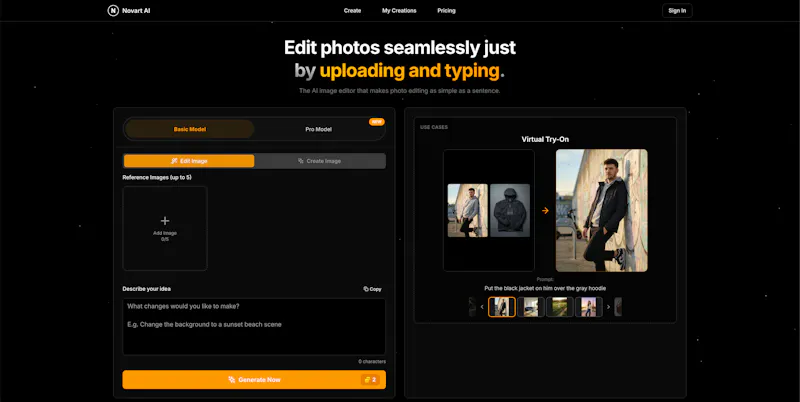Click the example prompt about the black jacket
The width and height of the screenshot is (800, 402).
[545, 288]
